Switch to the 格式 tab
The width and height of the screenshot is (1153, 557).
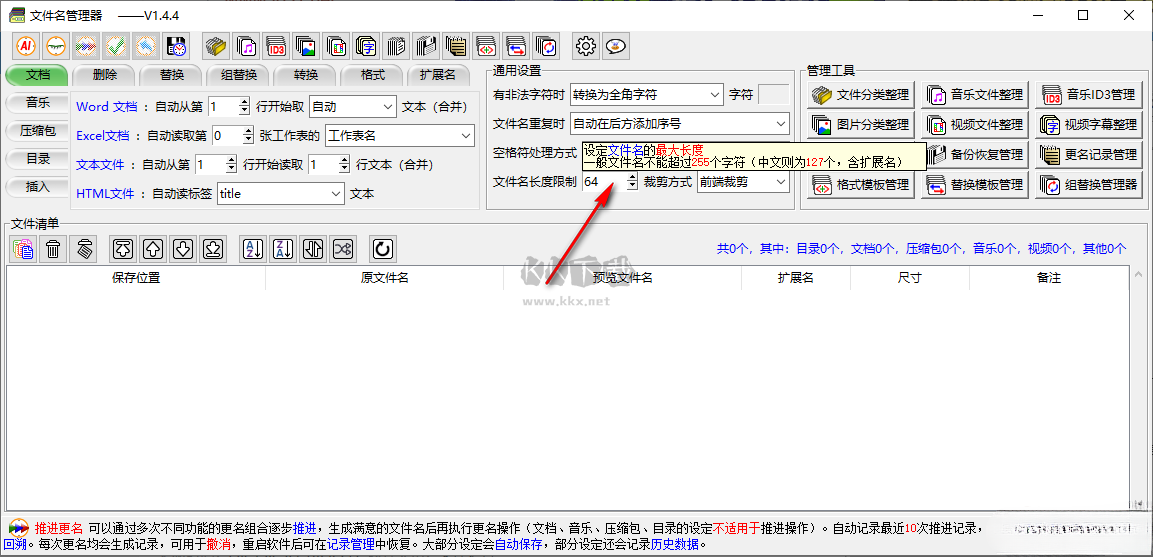372,75
